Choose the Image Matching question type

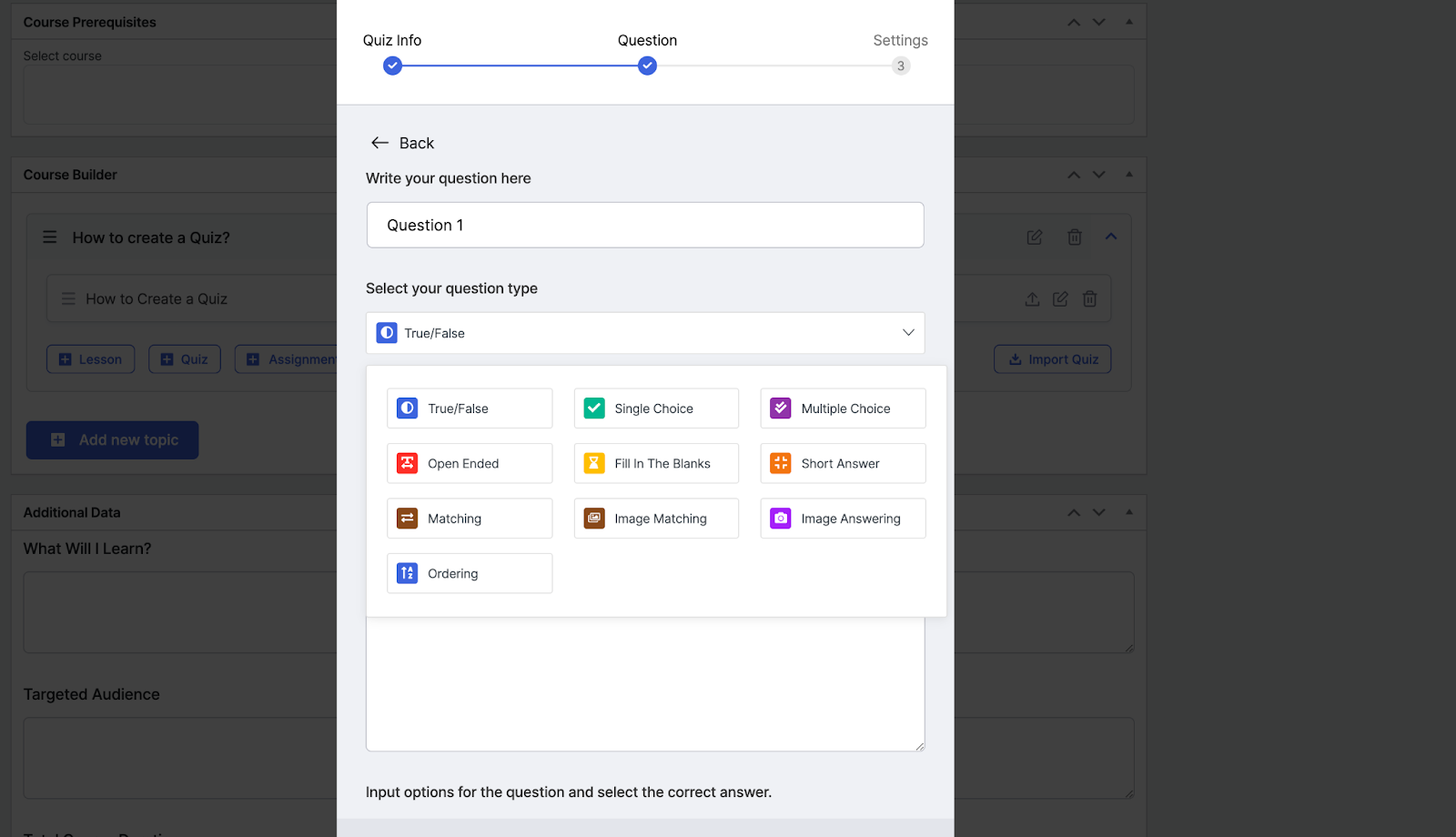[656, 519]
